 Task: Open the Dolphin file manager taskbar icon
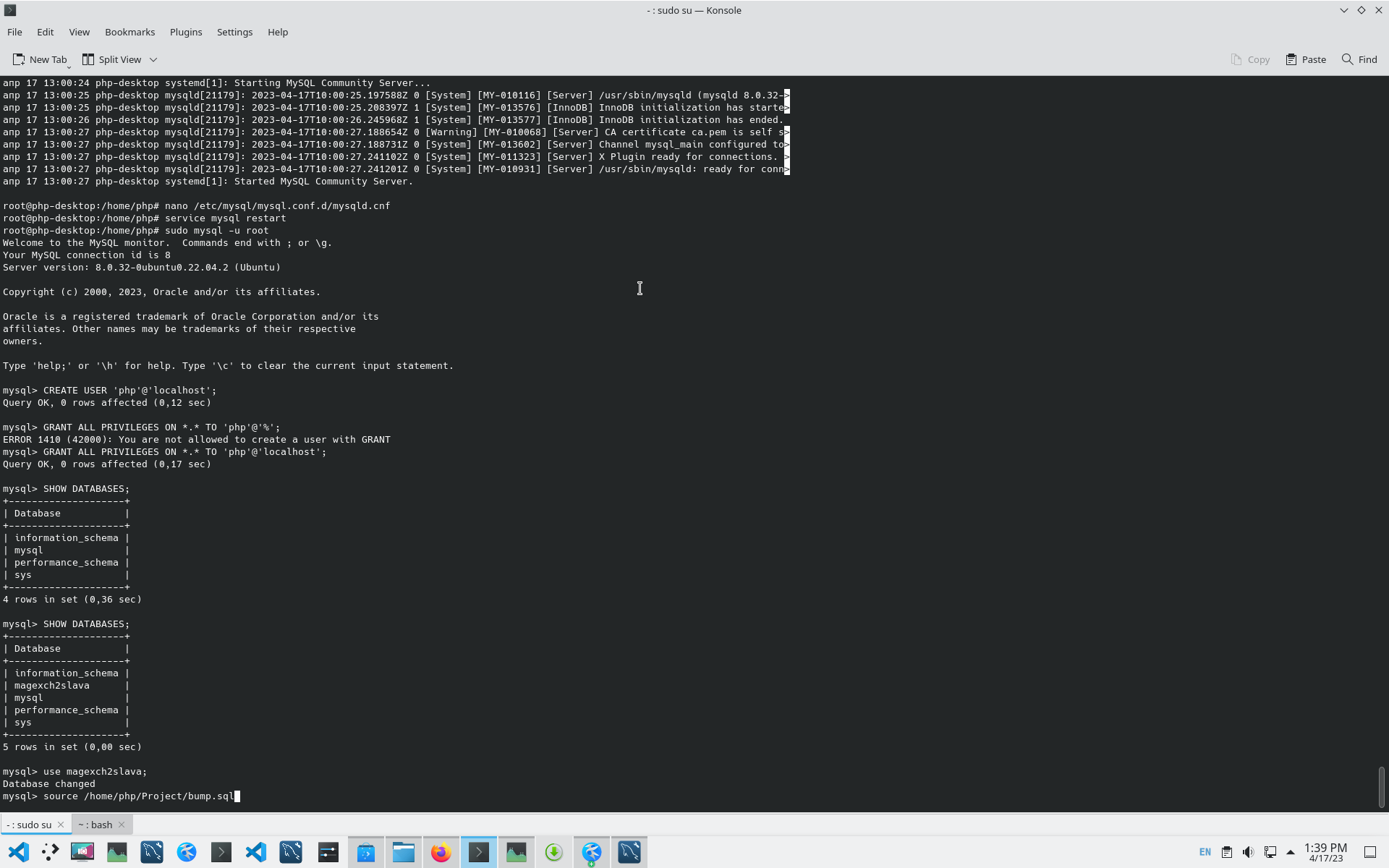[x=403, y=852]
